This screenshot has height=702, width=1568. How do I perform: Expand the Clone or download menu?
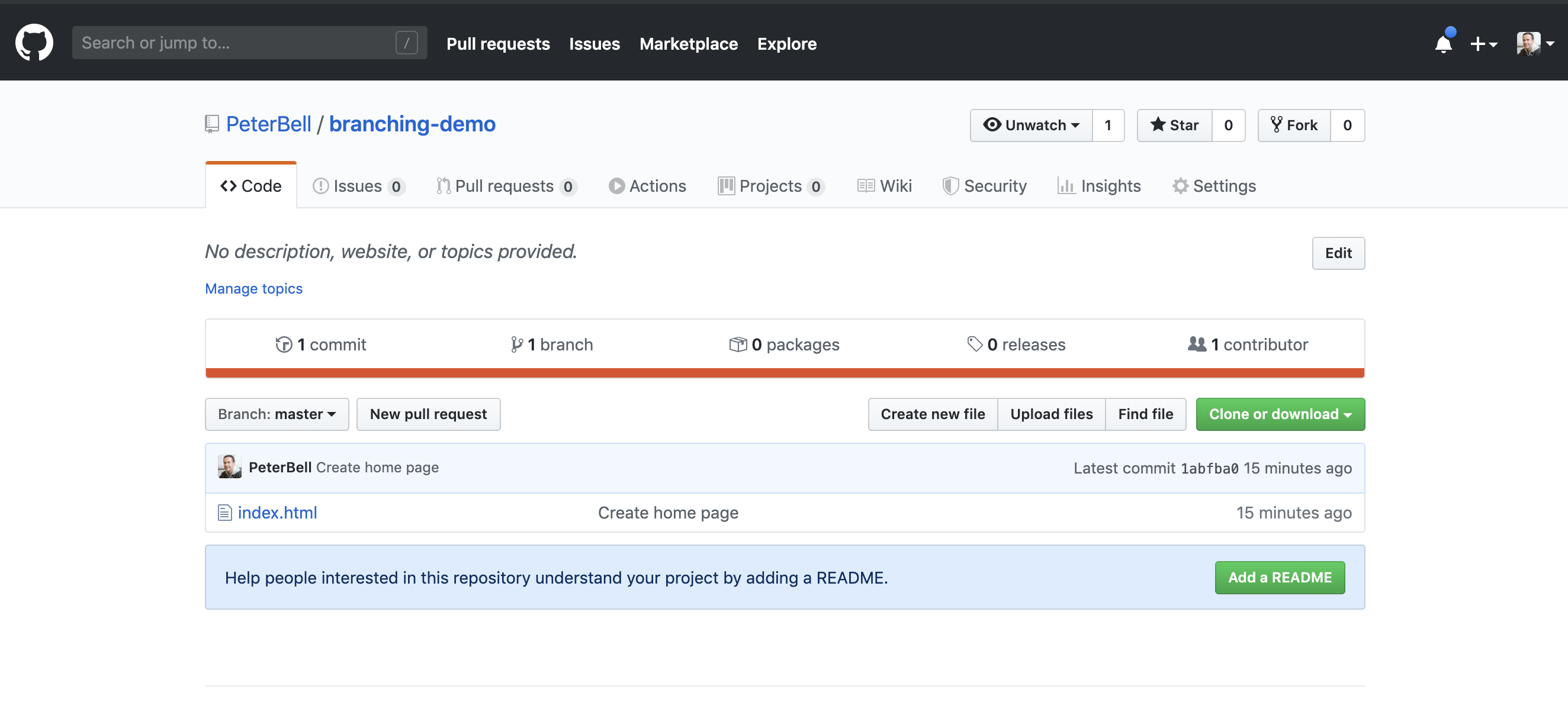point(1280,414)
